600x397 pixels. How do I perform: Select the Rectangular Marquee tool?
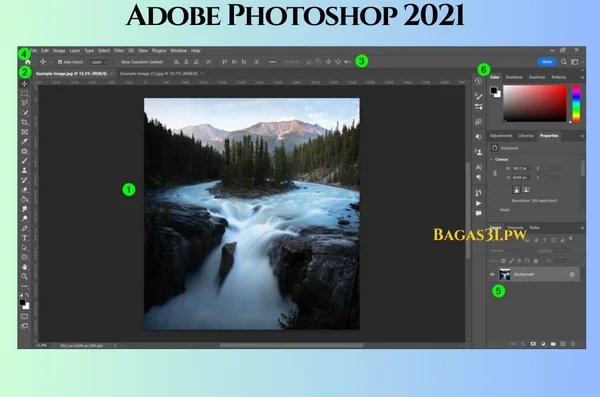point(24,93)
